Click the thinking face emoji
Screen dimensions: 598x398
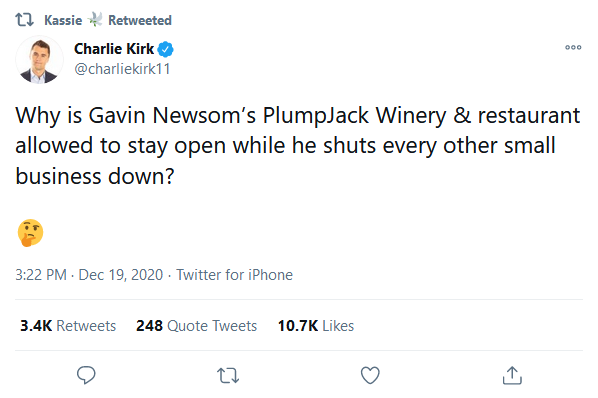pos(31,233)
